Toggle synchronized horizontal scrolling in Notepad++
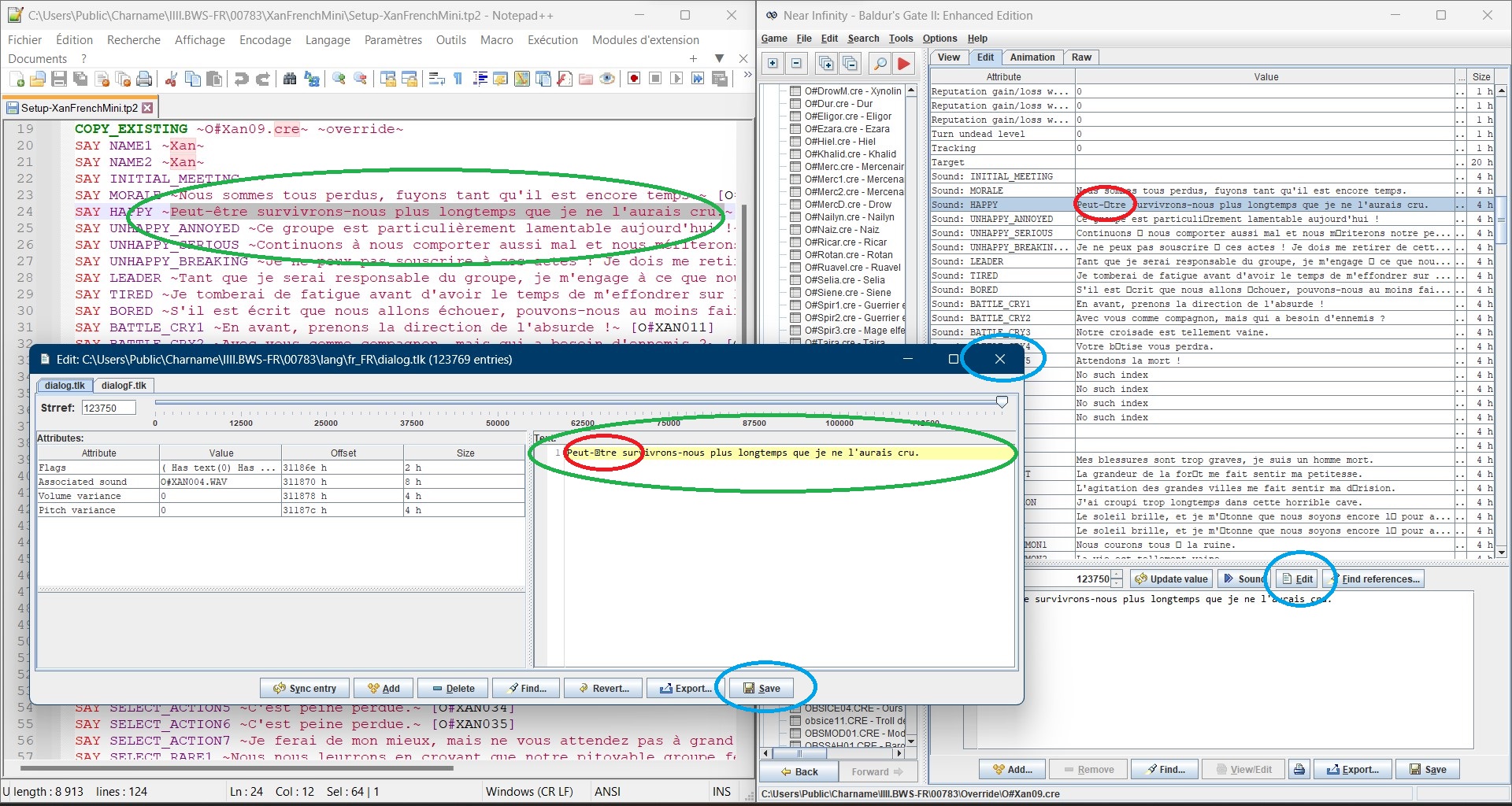1512x806 pixels. tap(409, 79)
